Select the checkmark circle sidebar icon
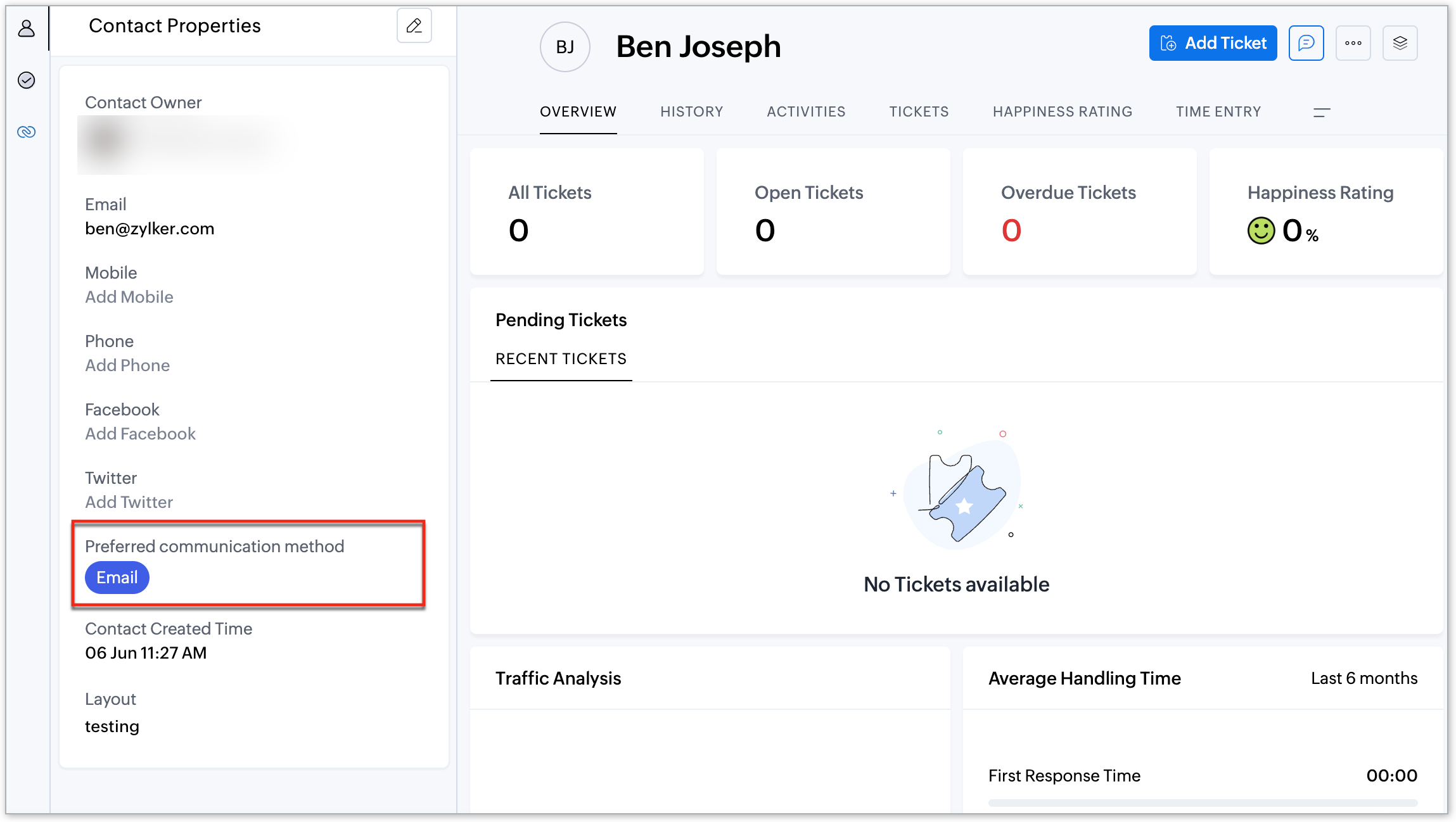Screen dimensions: 1456x822 click(x=27, y=80)
